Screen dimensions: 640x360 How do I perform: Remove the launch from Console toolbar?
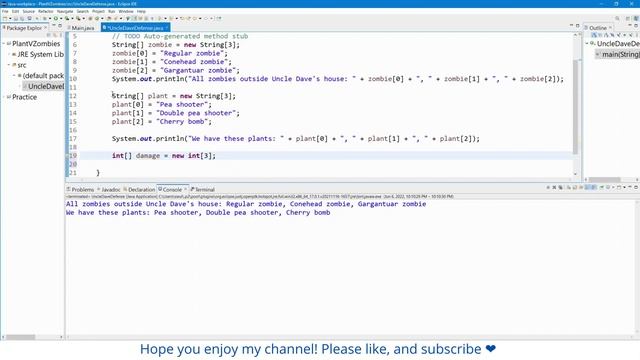(x=554, y=187)
